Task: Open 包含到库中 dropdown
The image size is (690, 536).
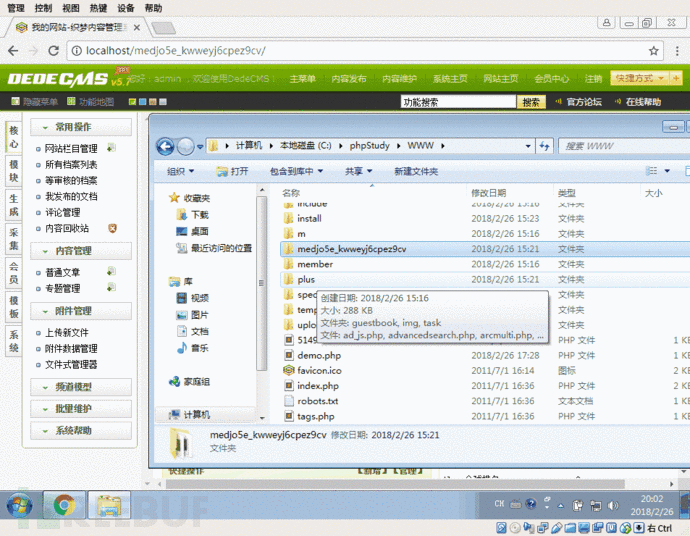Action: tap(296, 171)
